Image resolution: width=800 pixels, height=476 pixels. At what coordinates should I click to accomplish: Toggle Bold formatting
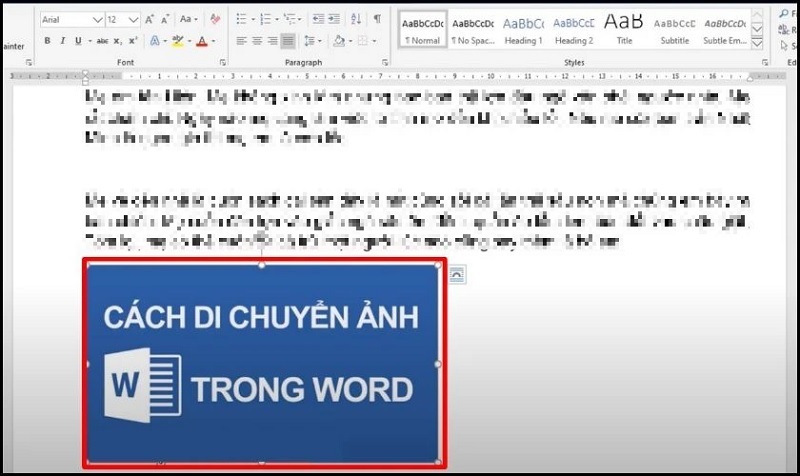pos(47,41)
